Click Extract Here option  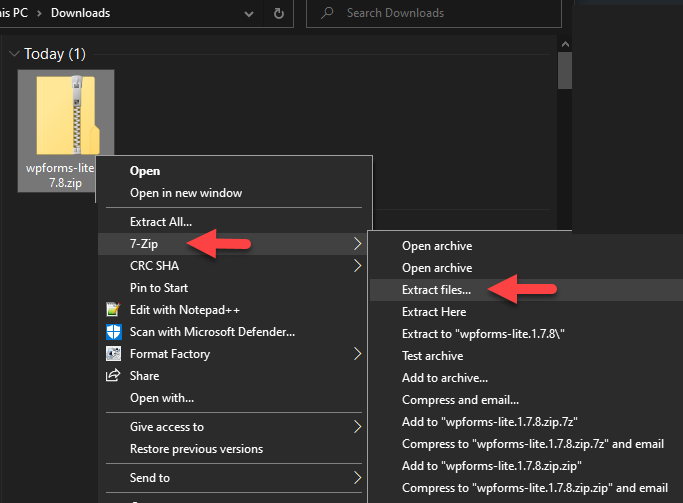434,312
